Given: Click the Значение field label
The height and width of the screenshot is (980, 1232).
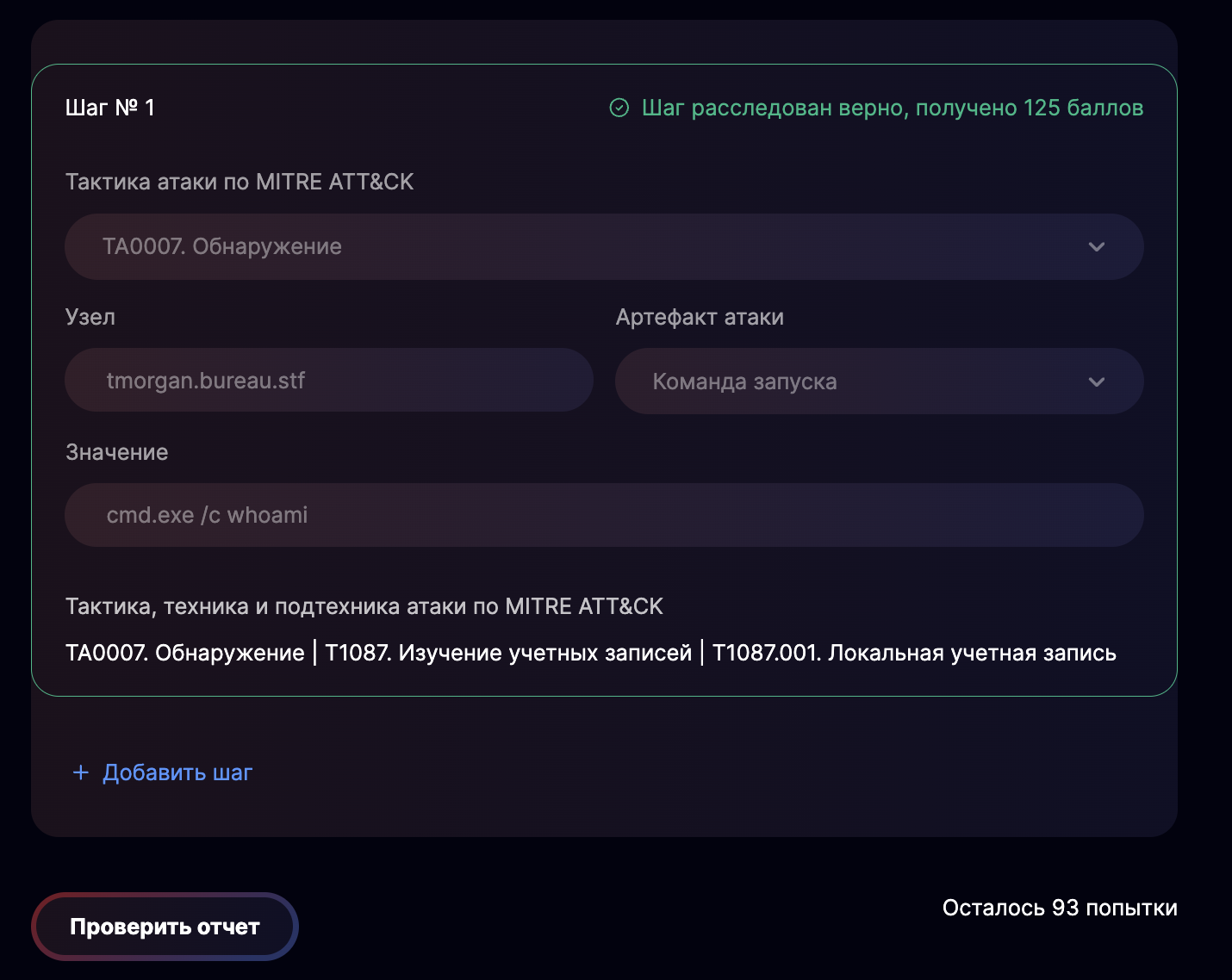Looking at the screenshot, I should 117,452.
